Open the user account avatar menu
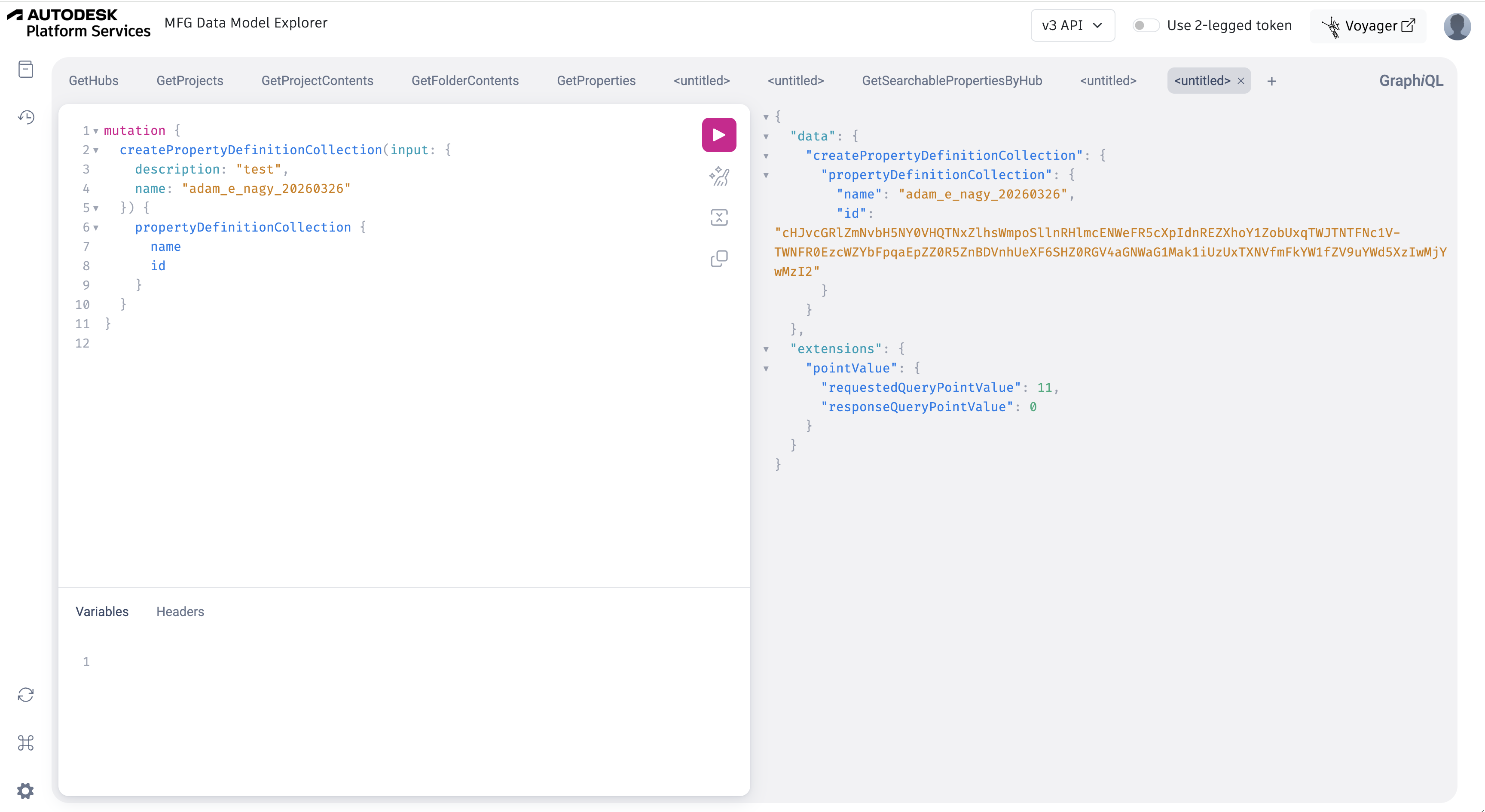1485x812 pixels. click(x=1457, y=26)
